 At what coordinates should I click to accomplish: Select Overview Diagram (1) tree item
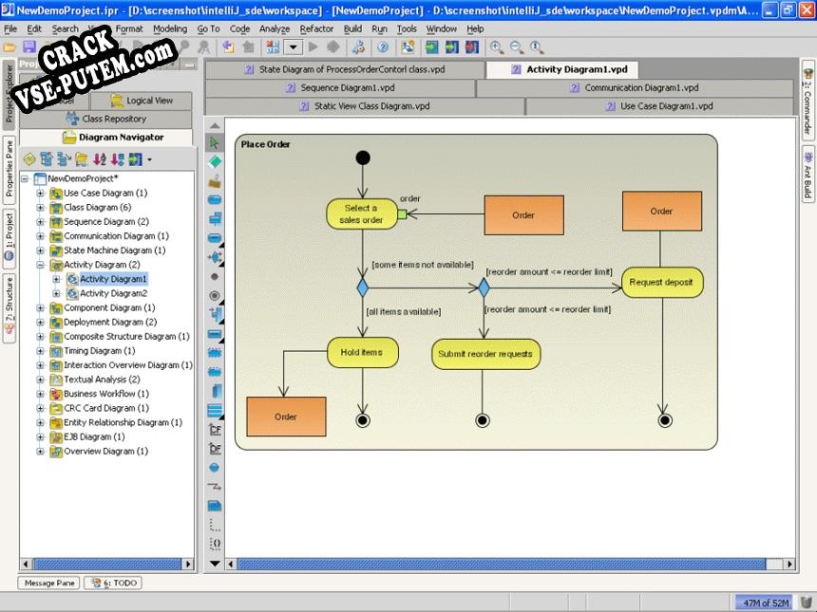coord(106,451)
